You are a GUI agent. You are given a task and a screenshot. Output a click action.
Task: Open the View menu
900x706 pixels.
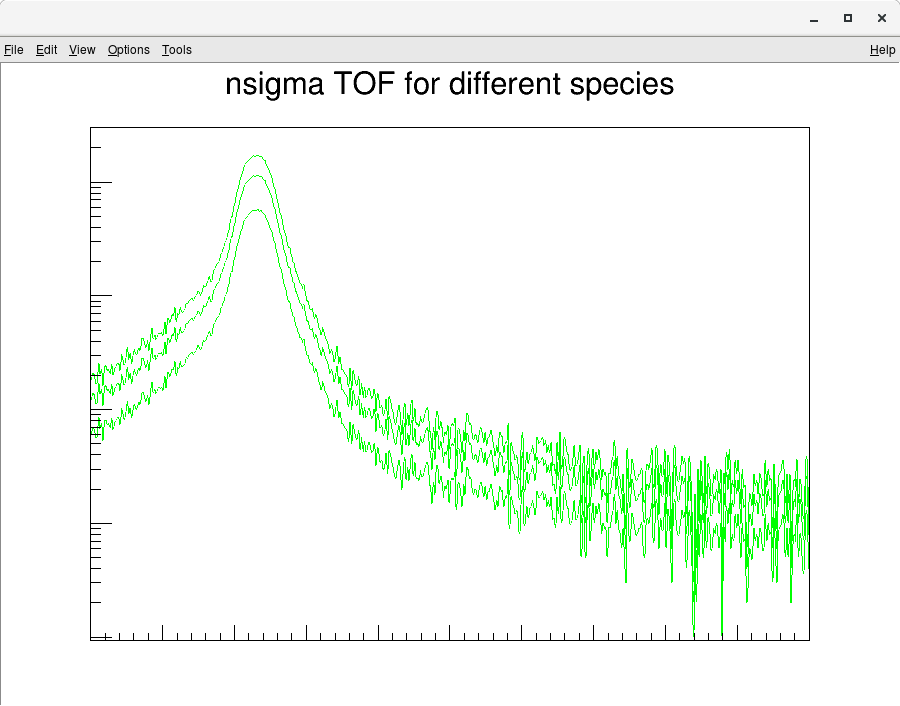81,49
